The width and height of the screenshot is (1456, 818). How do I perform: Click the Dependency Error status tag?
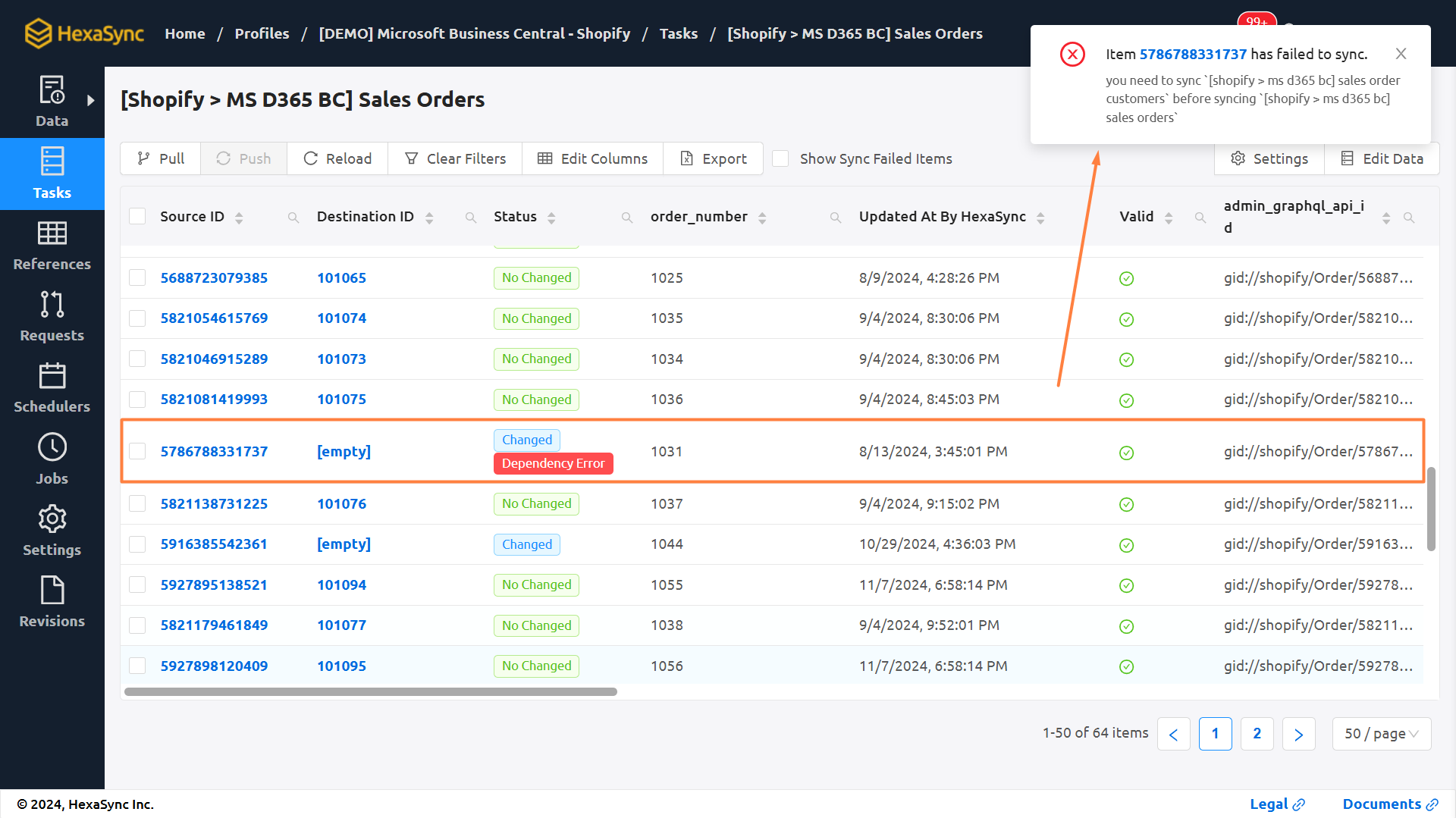pos(553,463)
